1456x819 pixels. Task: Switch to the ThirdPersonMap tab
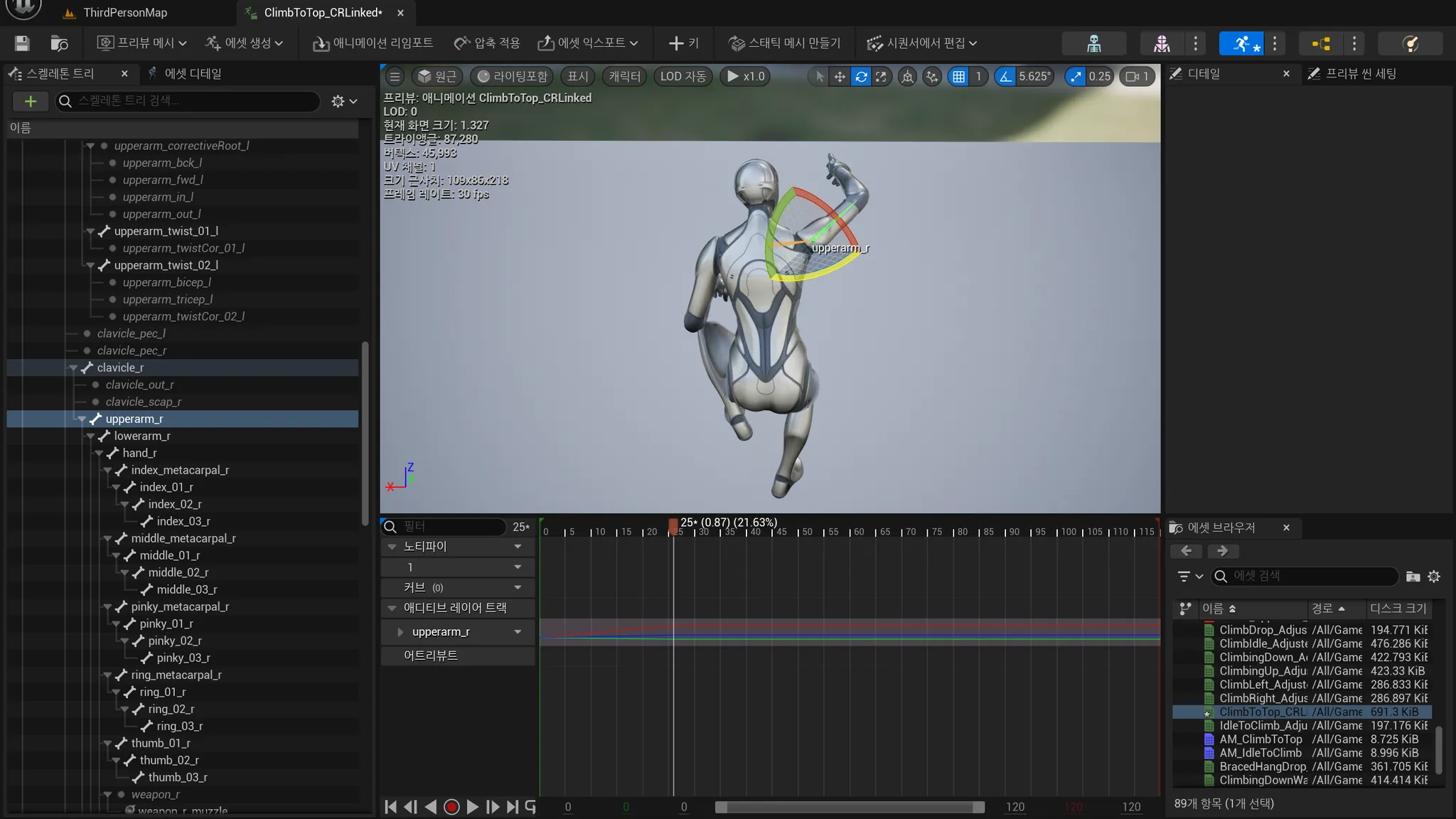click(125, 13)
